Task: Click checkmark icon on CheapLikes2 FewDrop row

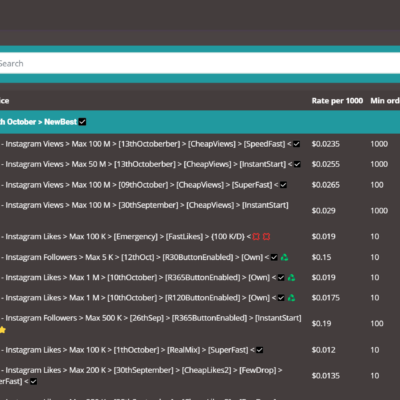Action: 33,381
